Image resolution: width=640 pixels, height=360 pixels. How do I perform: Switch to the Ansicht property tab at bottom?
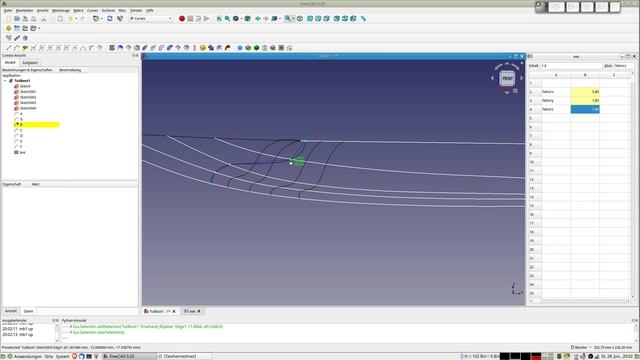11,311
